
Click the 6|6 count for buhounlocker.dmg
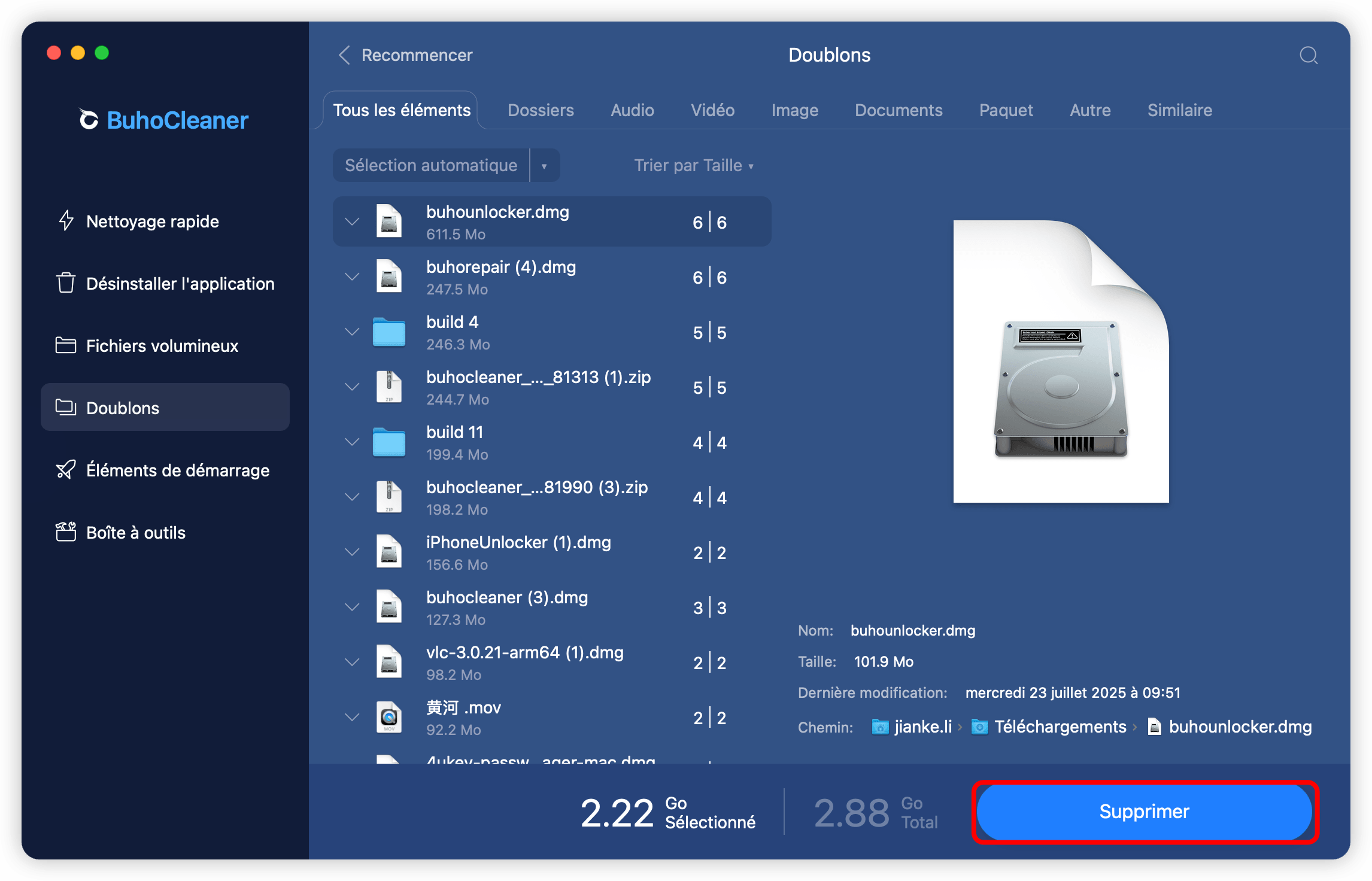[709, 222]
